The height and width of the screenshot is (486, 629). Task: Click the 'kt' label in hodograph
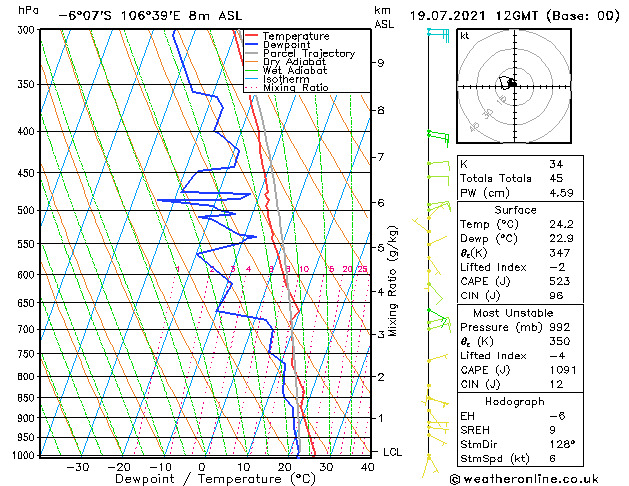[465, 36]
